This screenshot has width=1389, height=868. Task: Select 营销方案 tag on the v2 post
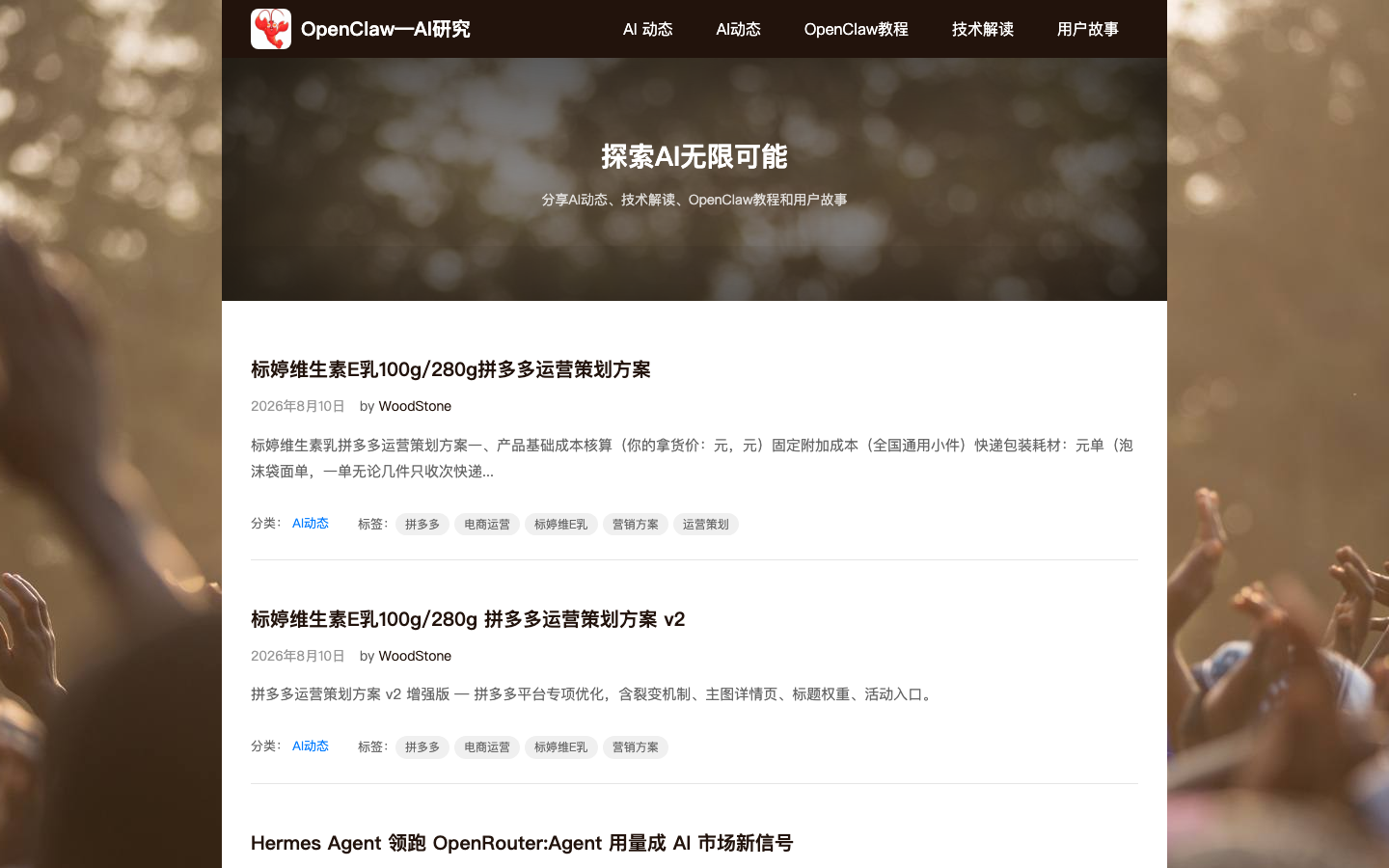[636, 747]
